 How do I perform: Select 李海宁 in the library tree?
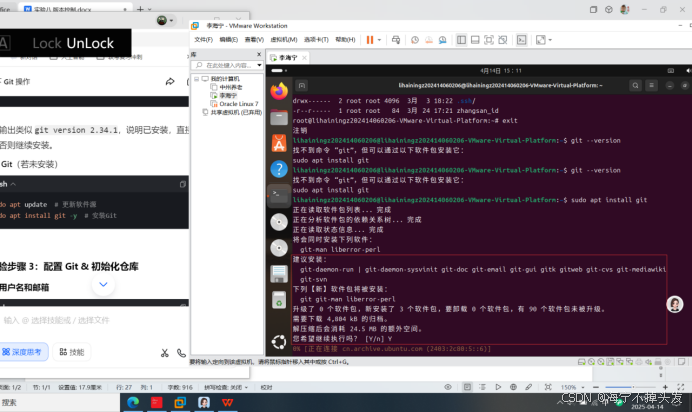click(228, 96)
